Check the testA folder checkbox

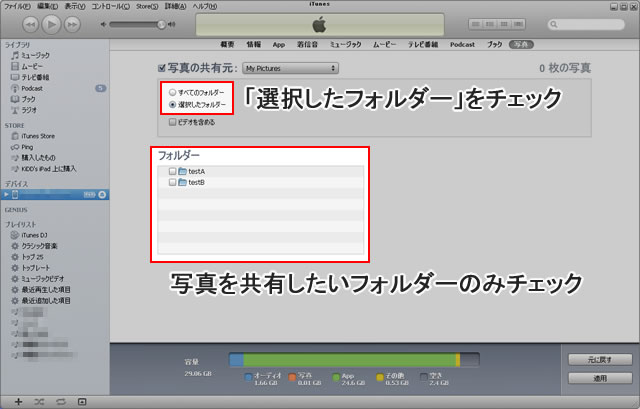(172, 171)
